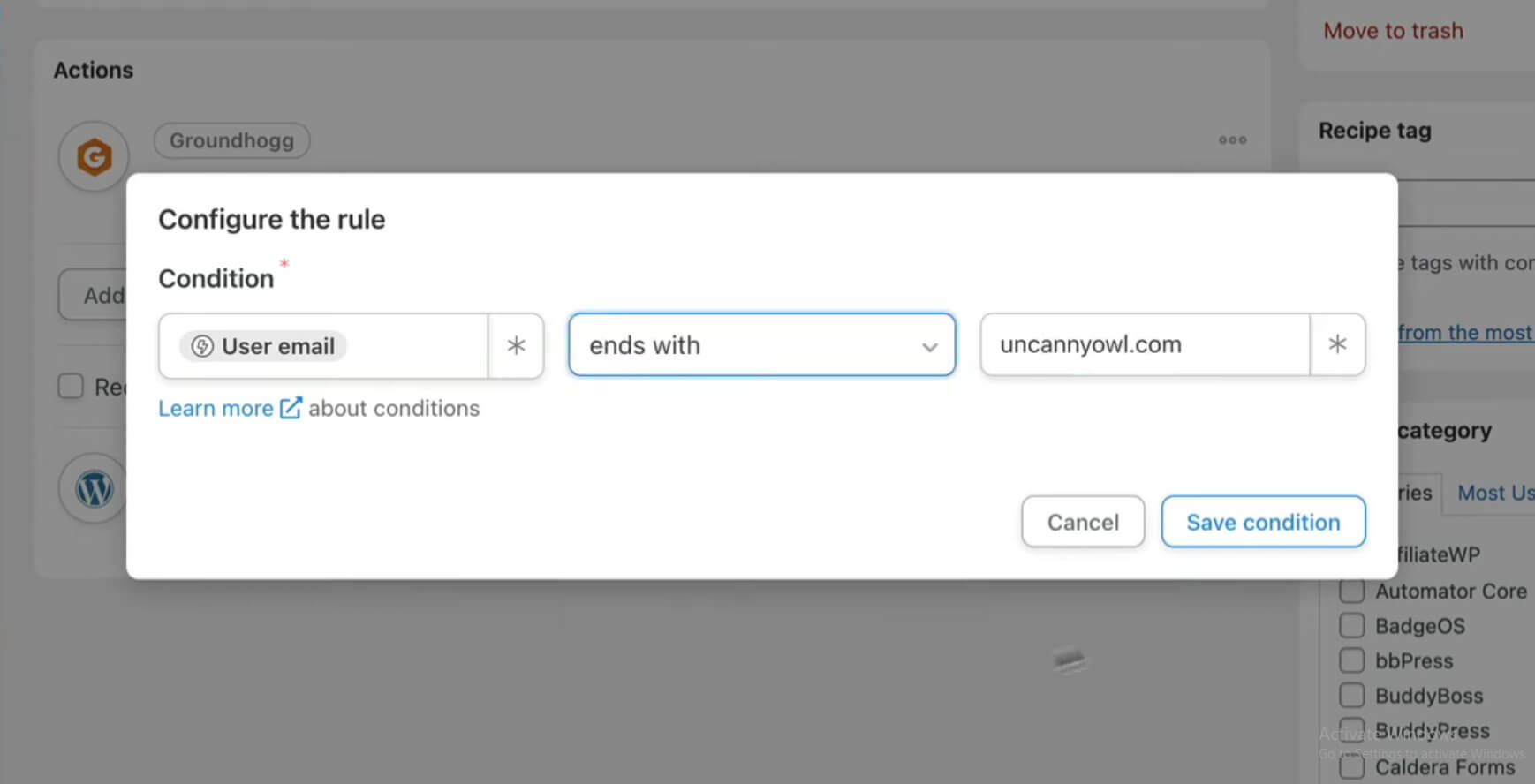Click the WordPress logo icon
The width and height of the screenshot is (1535, 784).
click(x=94, y=488)
